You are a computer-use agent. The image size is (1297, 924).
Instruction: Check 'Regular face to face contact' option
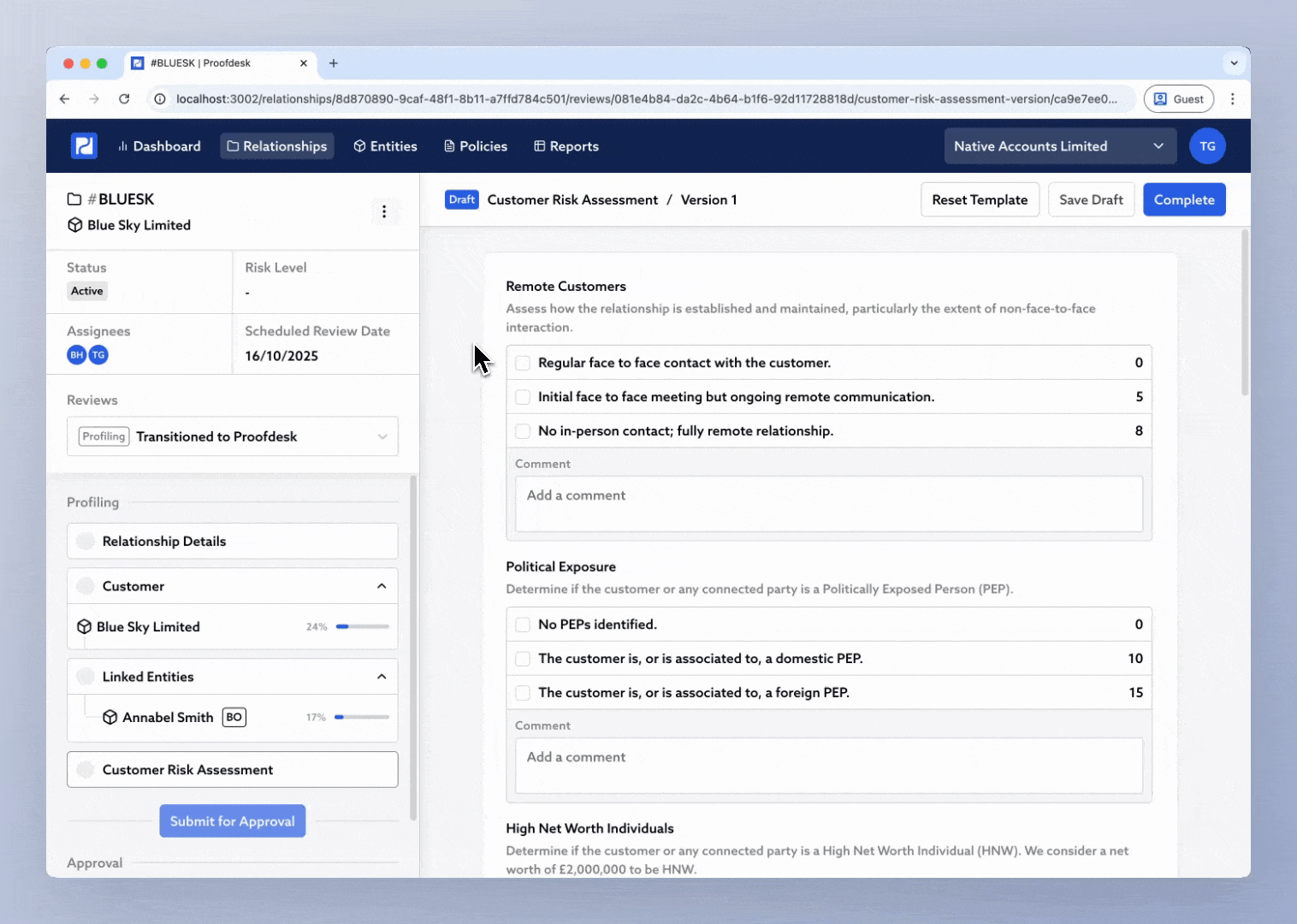click(x=523, y=363)
